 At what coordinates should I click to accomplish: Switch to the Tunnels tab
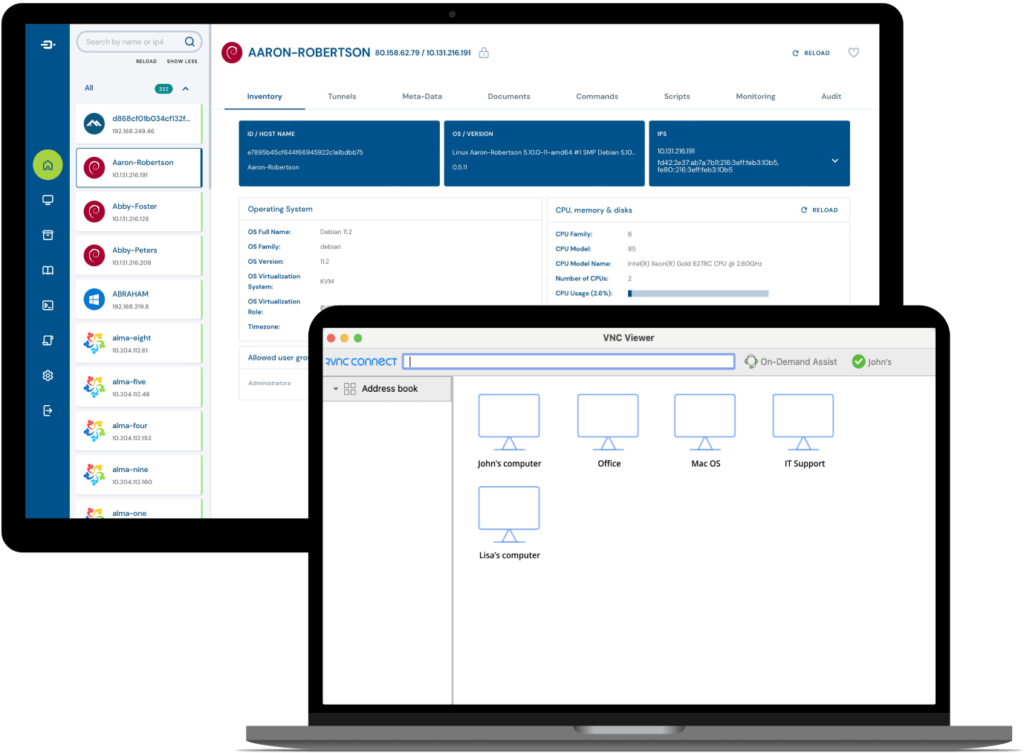click(342, 97)
